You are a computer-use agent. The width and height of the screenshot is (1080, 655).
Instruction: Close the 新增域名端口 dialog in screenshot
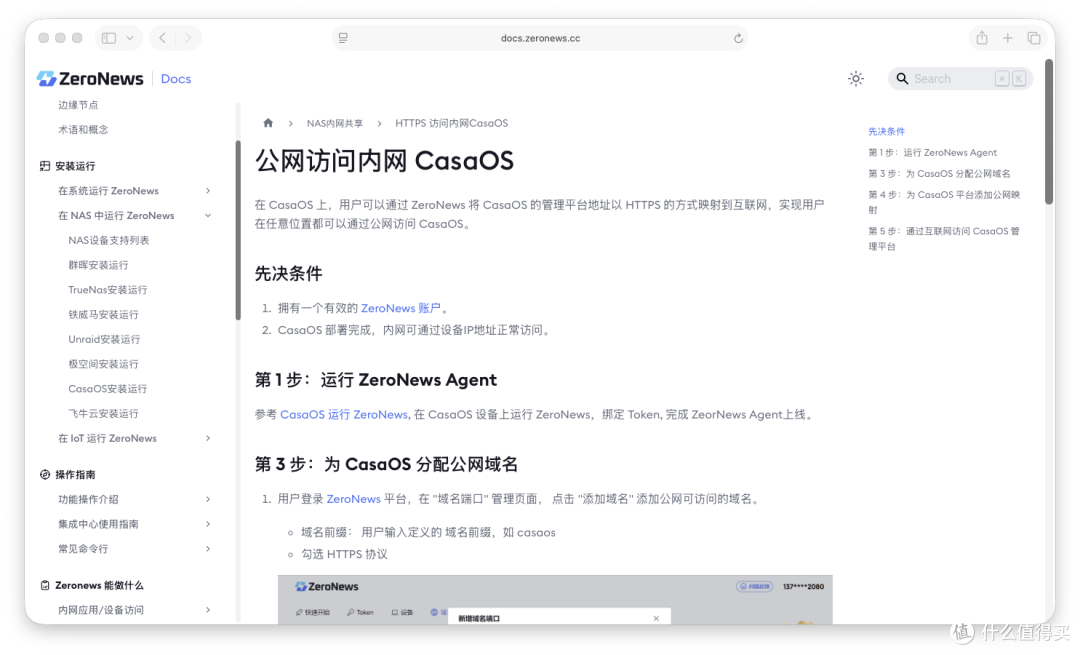[x=656, y=618]
